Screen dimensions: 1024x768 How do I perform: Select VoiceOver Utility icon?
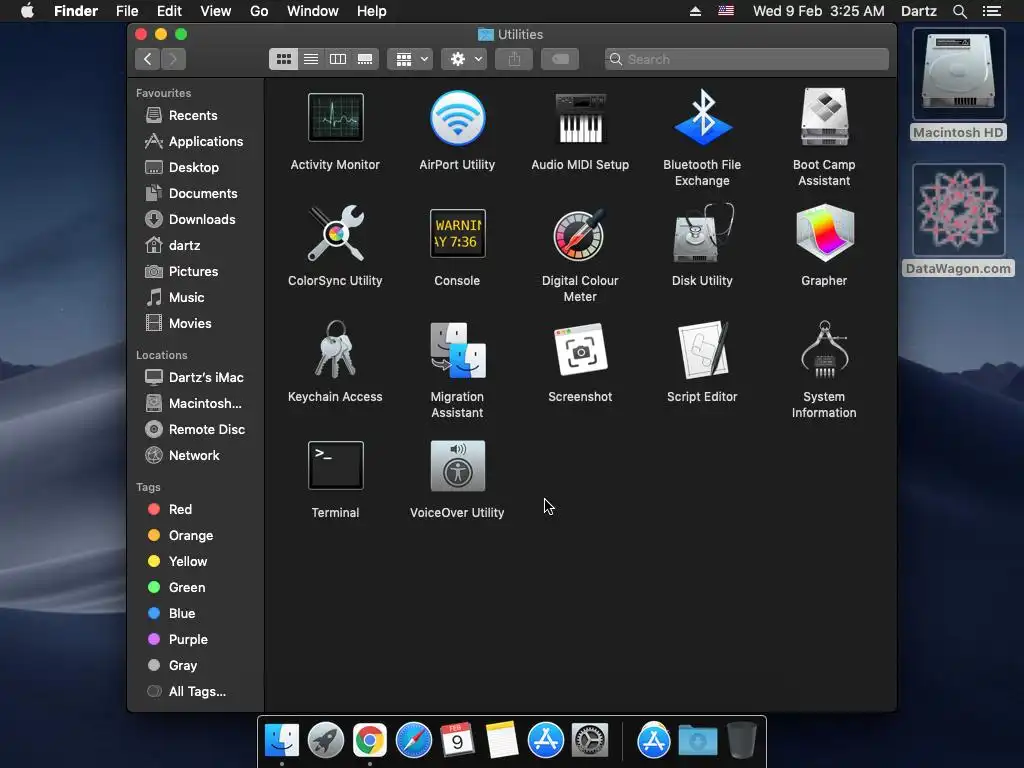tap(457, 466)
